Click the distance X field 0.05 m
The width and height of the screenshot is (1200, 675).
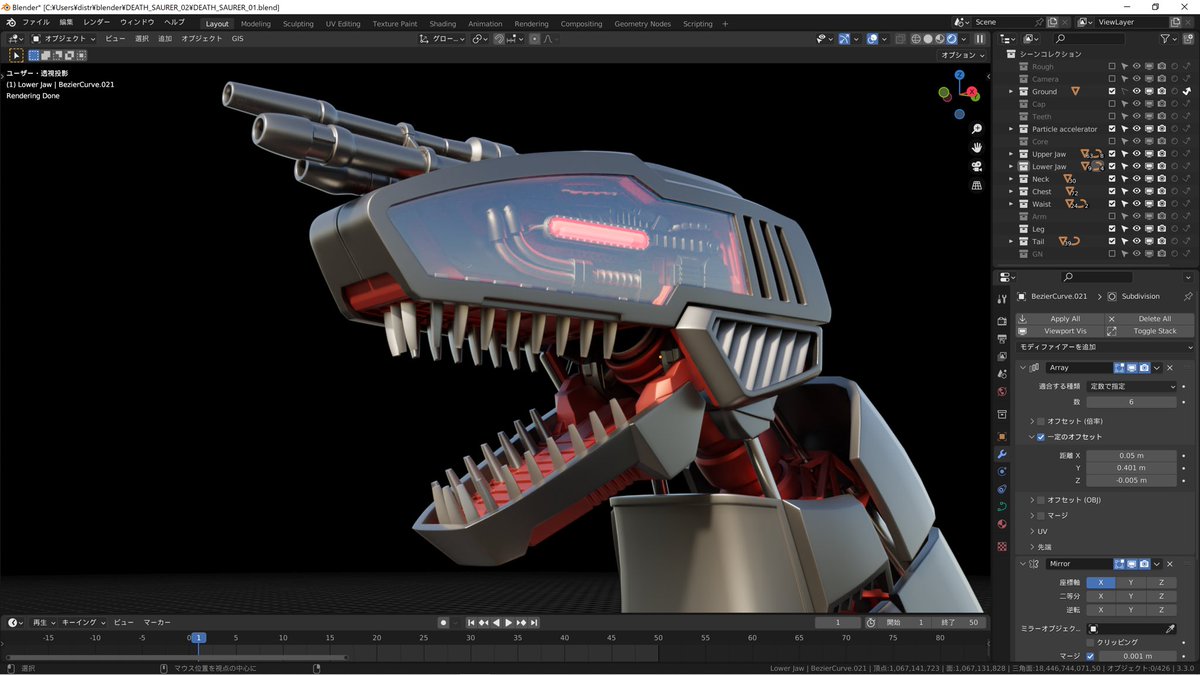tap(1132, 455)
